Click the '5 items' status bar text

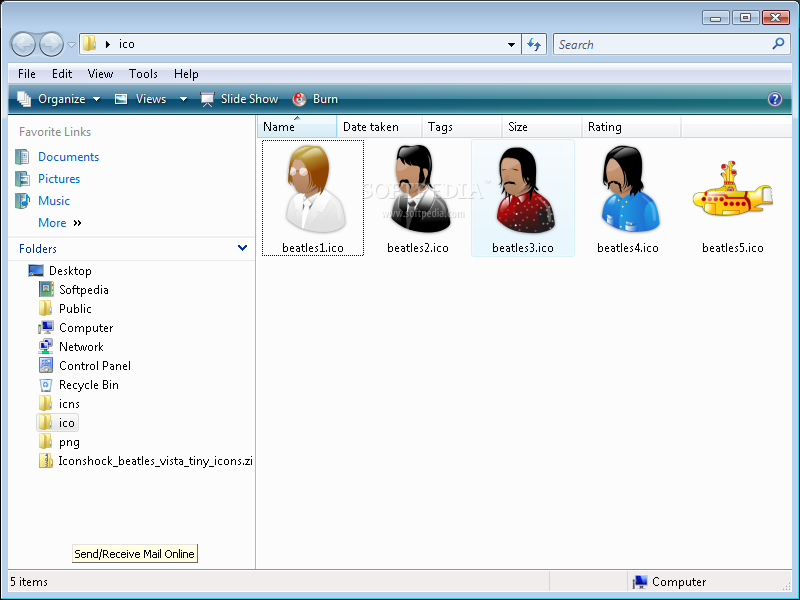(29, 582)
